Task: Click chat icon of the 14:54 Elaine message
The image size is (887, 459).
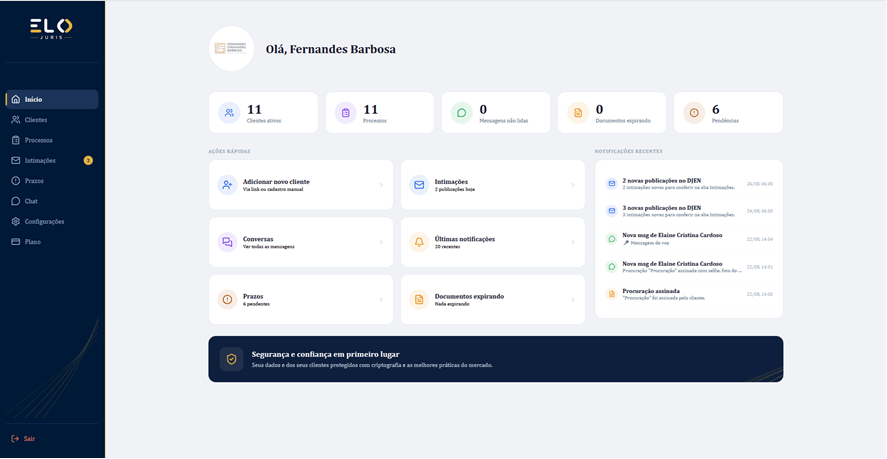Action: [x=612, y=239]
